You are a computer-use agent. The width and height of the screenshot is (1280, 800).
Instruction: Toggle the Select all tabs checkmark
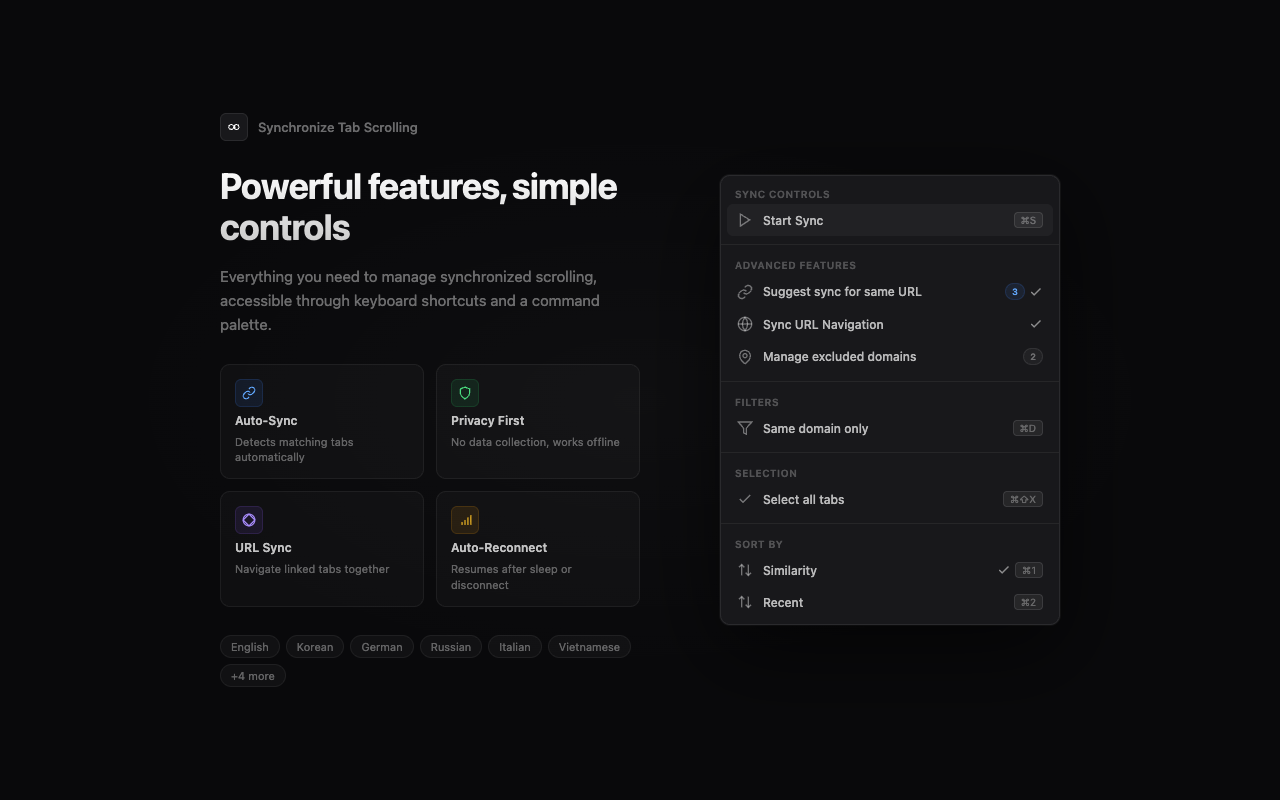(x=745, y=499)
